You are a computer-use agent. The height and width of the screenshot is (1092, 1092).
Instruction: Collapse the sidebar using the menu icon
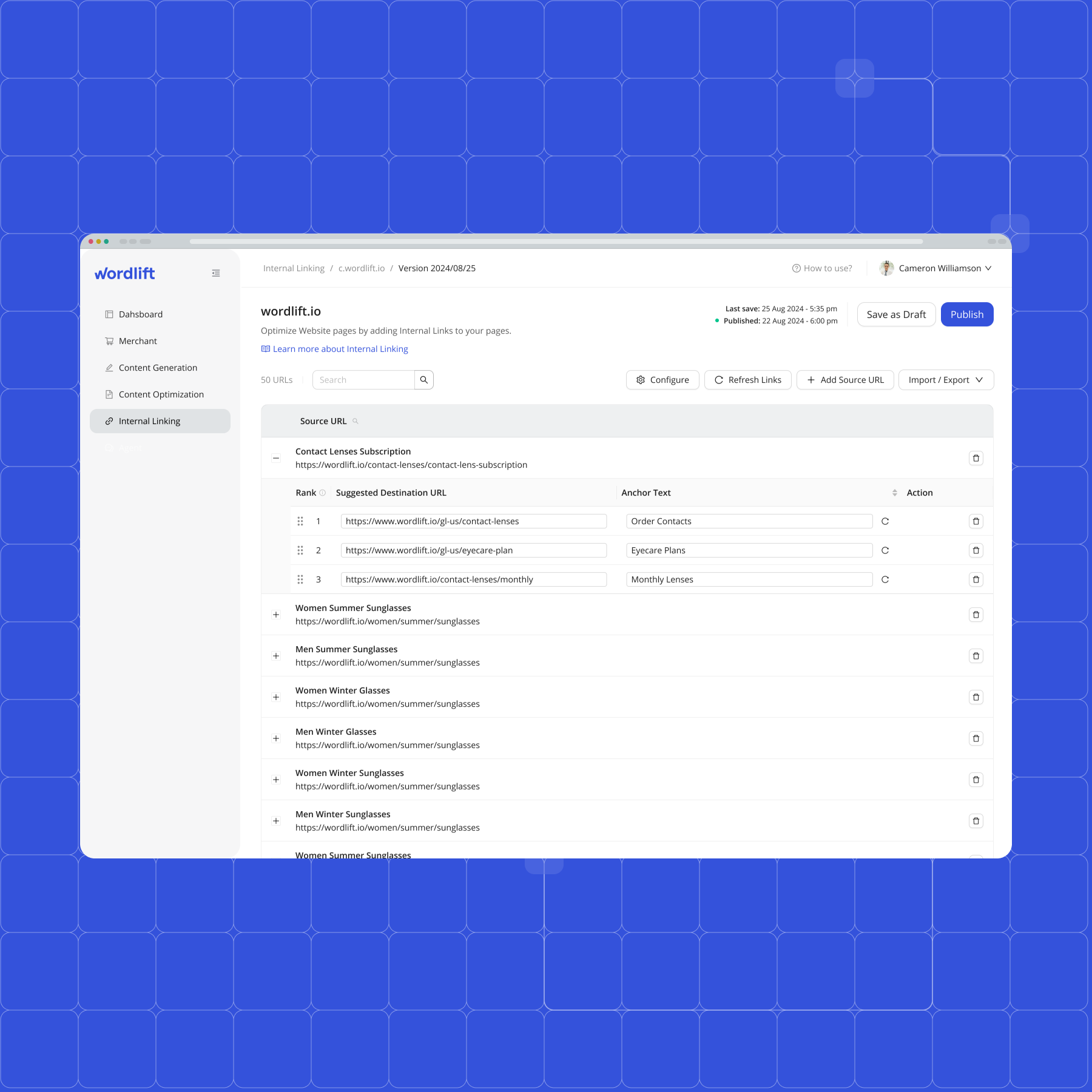(216, 274)
